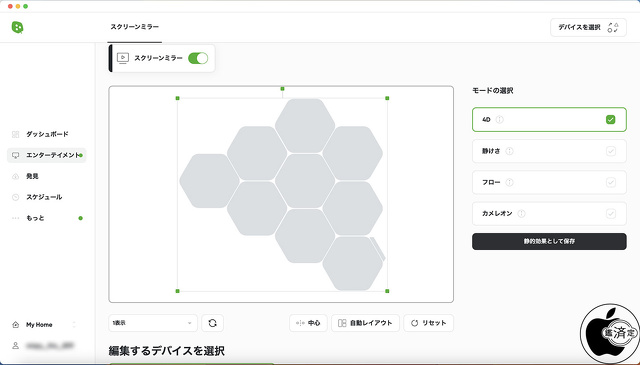
Task: Click the 発見 cloud icon
Action: coord(16,176)
